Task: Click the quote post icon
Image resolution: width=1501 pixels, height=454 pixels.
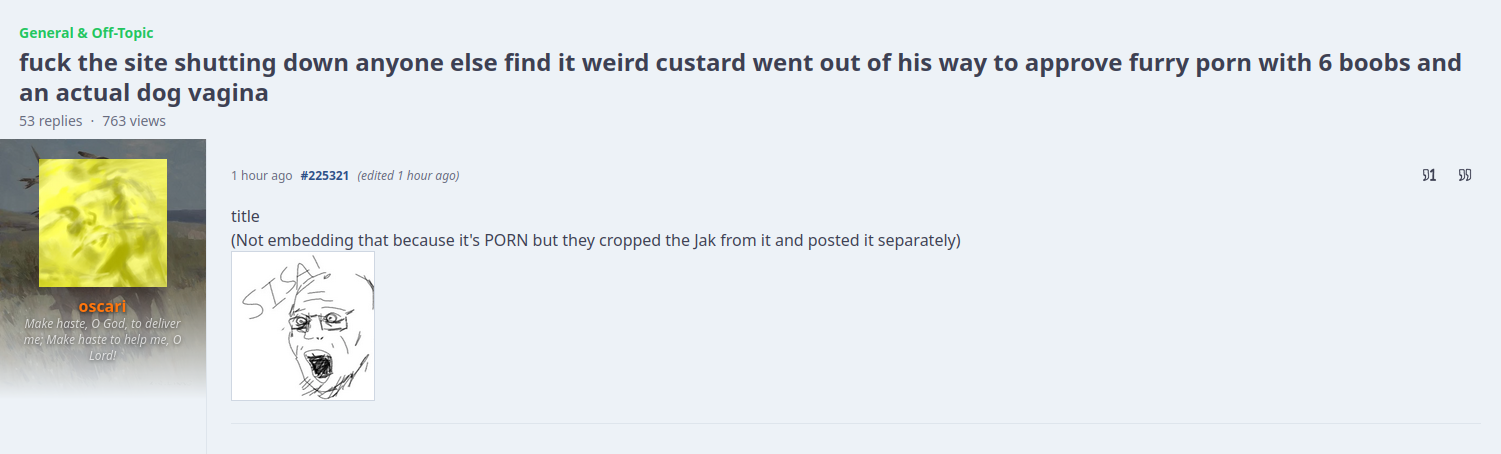Action: (x=1465, y=176)
